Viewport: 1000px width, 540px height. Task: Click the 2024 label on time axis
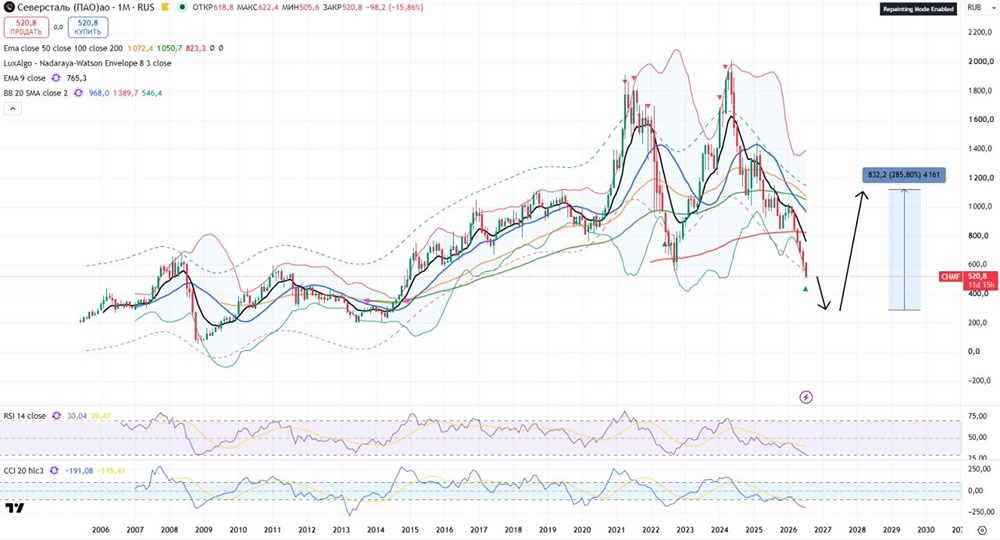719,530
